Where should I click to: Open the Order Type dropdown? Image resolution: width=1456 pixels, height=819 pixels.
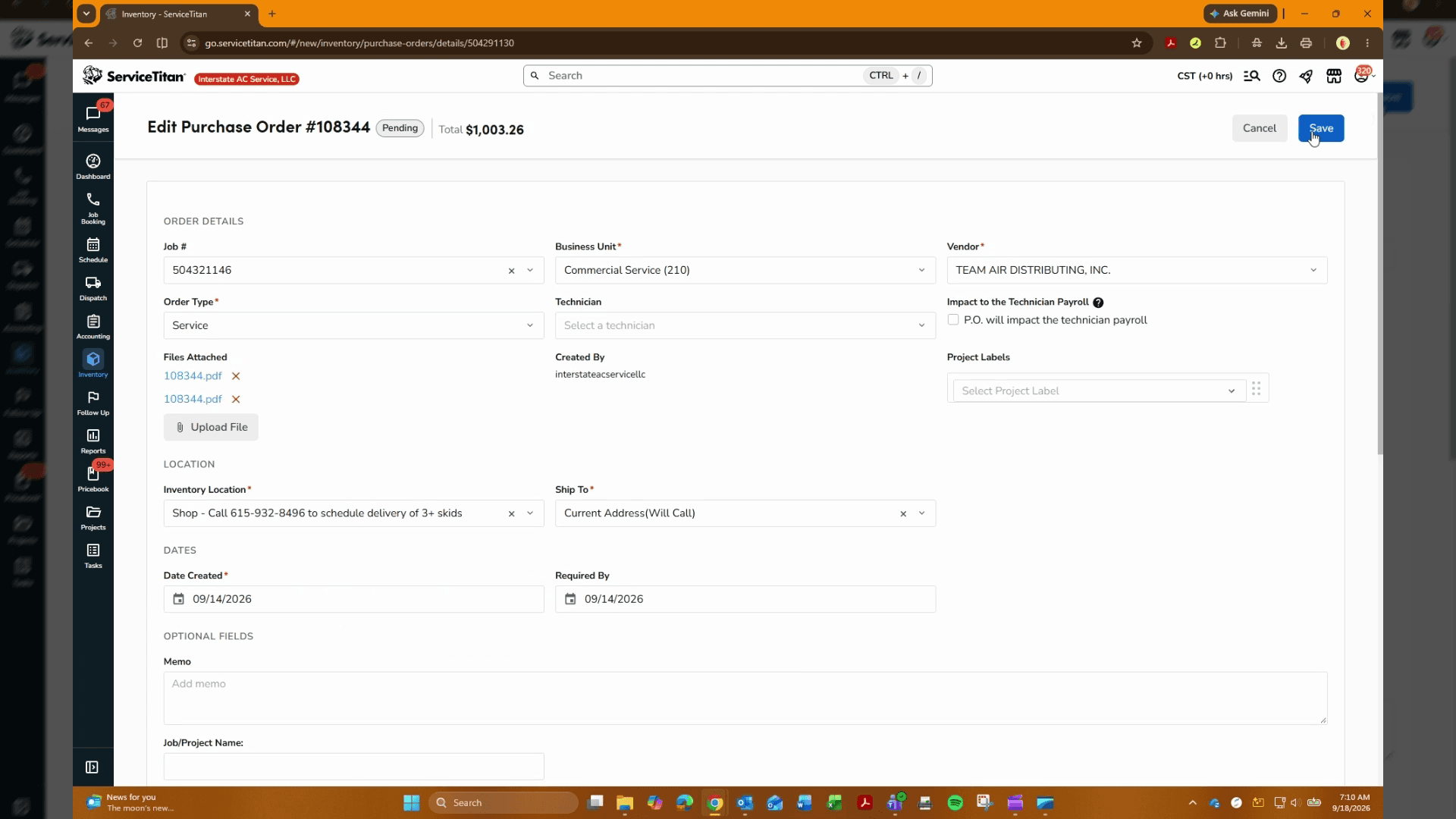353,325
